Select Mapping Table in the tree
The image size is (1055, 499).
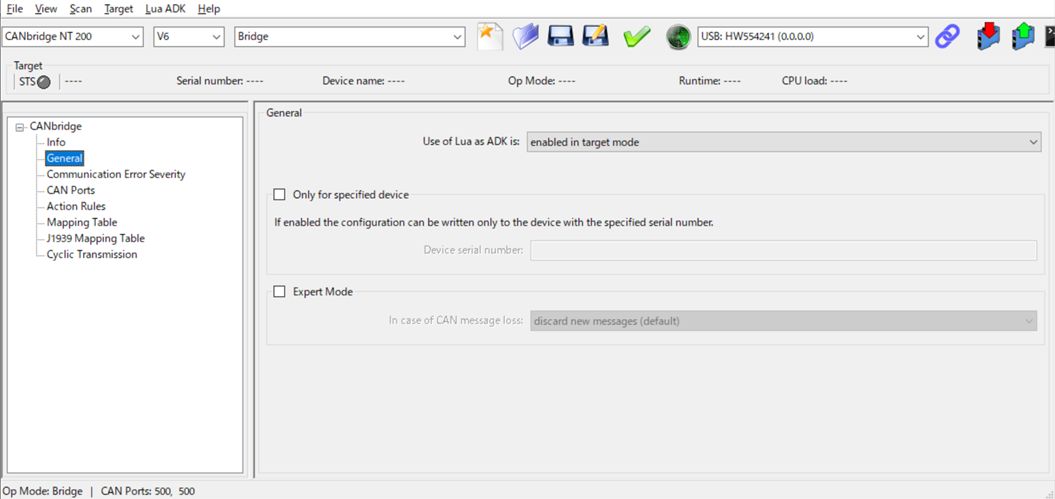coord(82,222)
